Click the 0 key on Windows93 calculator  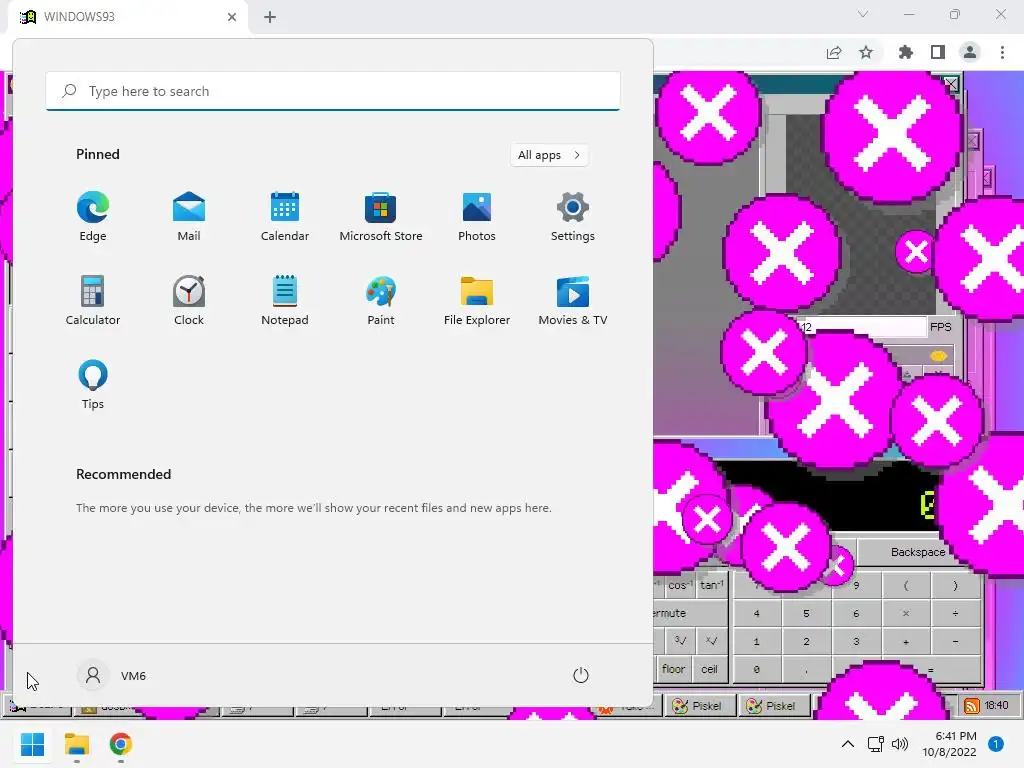click(756, 669)
